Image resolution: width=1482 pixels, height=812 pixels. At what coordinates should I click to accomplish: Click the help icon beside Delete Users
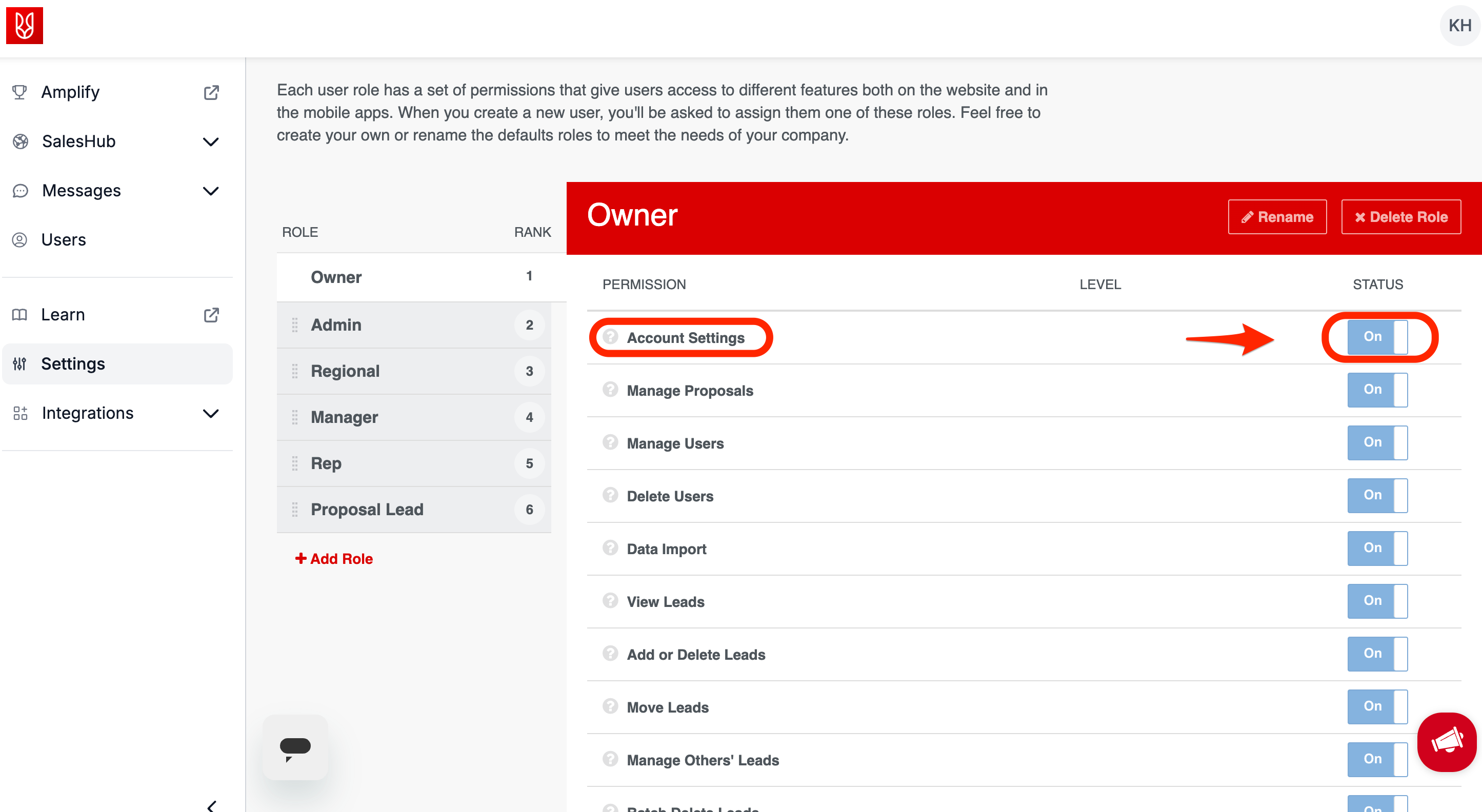click(x=610, y=496)
